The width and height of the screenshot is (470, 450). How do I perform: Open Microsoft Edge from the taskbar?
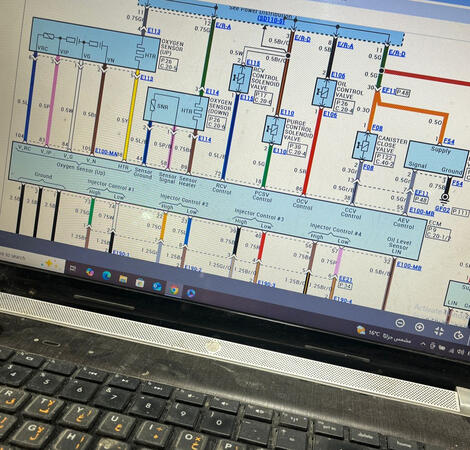tap(106, 275)
